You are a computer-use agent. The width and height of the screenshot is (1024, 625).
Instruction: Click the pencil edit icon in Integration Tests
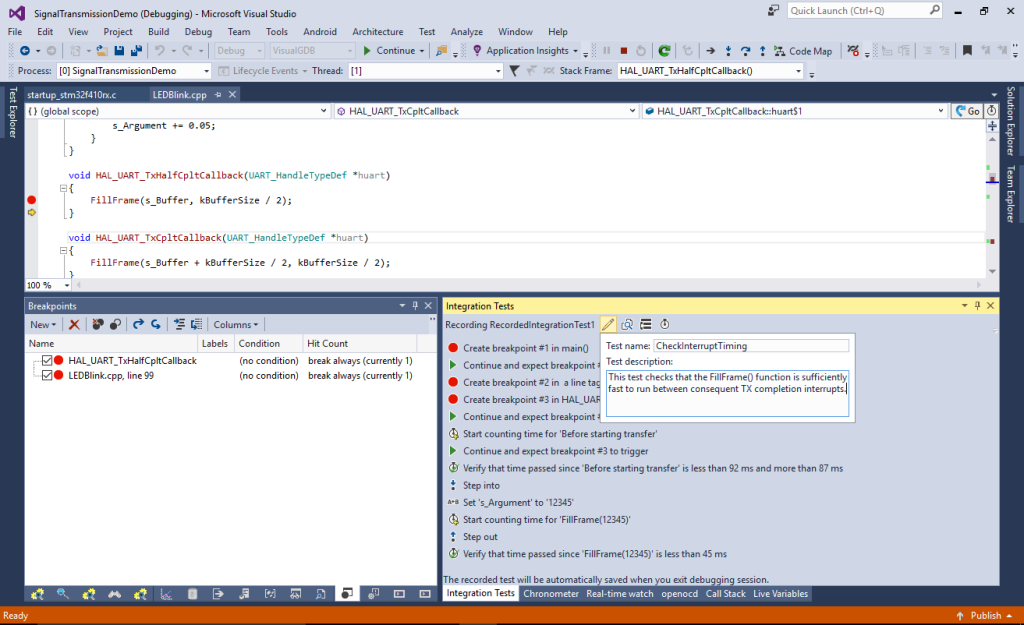[608, 324]
